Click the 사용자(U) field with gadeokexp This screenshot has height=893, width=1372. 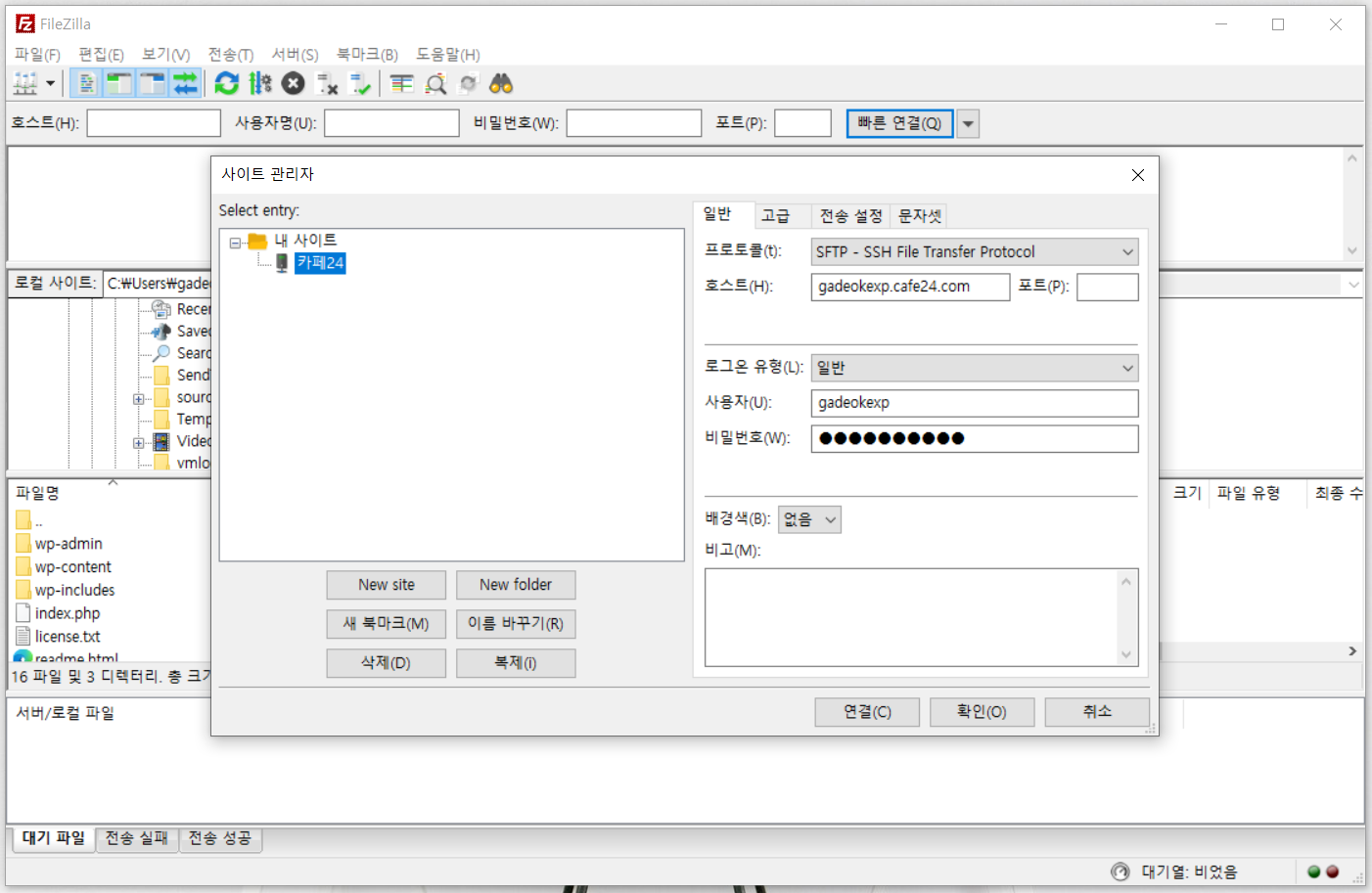pyautogui.click(x=975, y=403)
